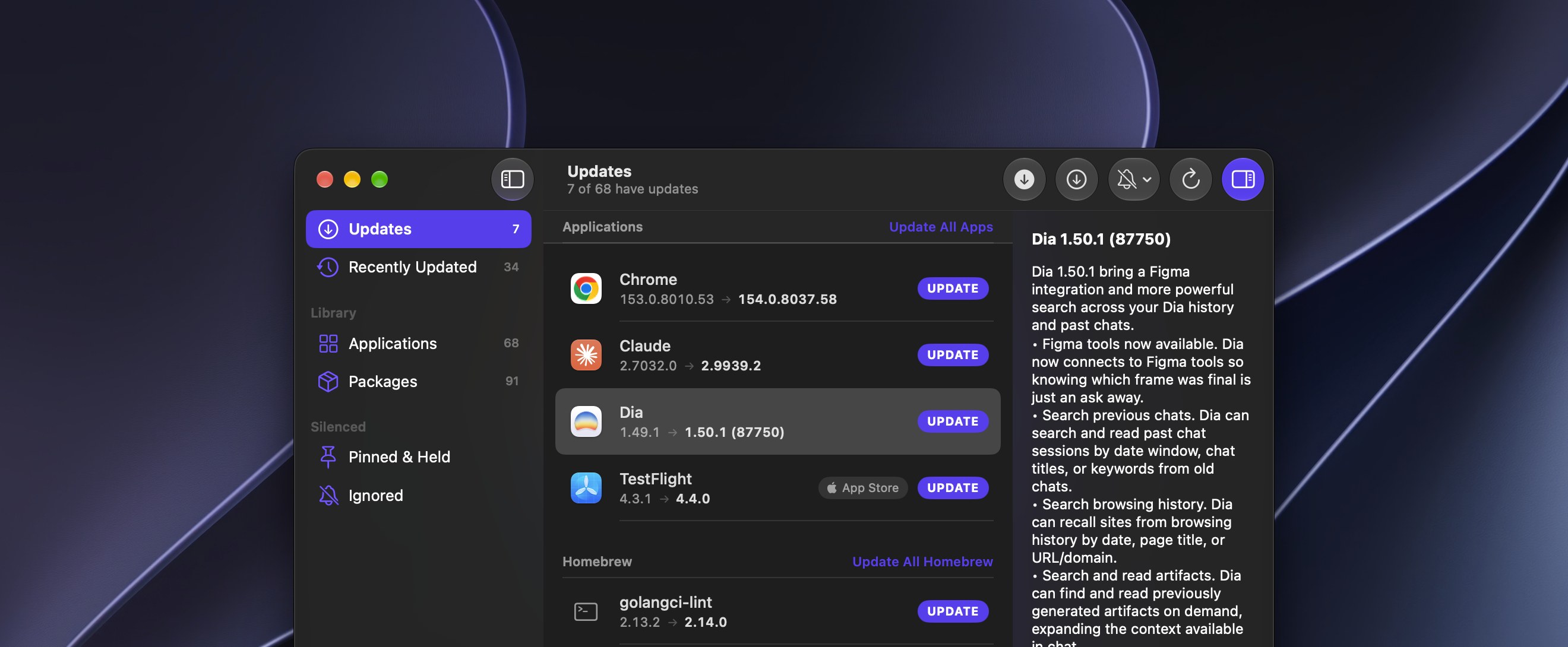
Task: Open the muted bell notifications dropdown
Action: 1133,179
